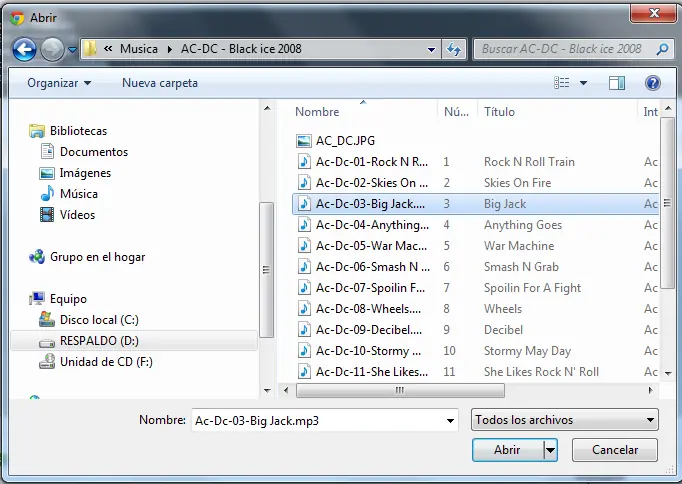682x484 pixels.
Task: Open help with the question mark icon
Action: [653, 83]
